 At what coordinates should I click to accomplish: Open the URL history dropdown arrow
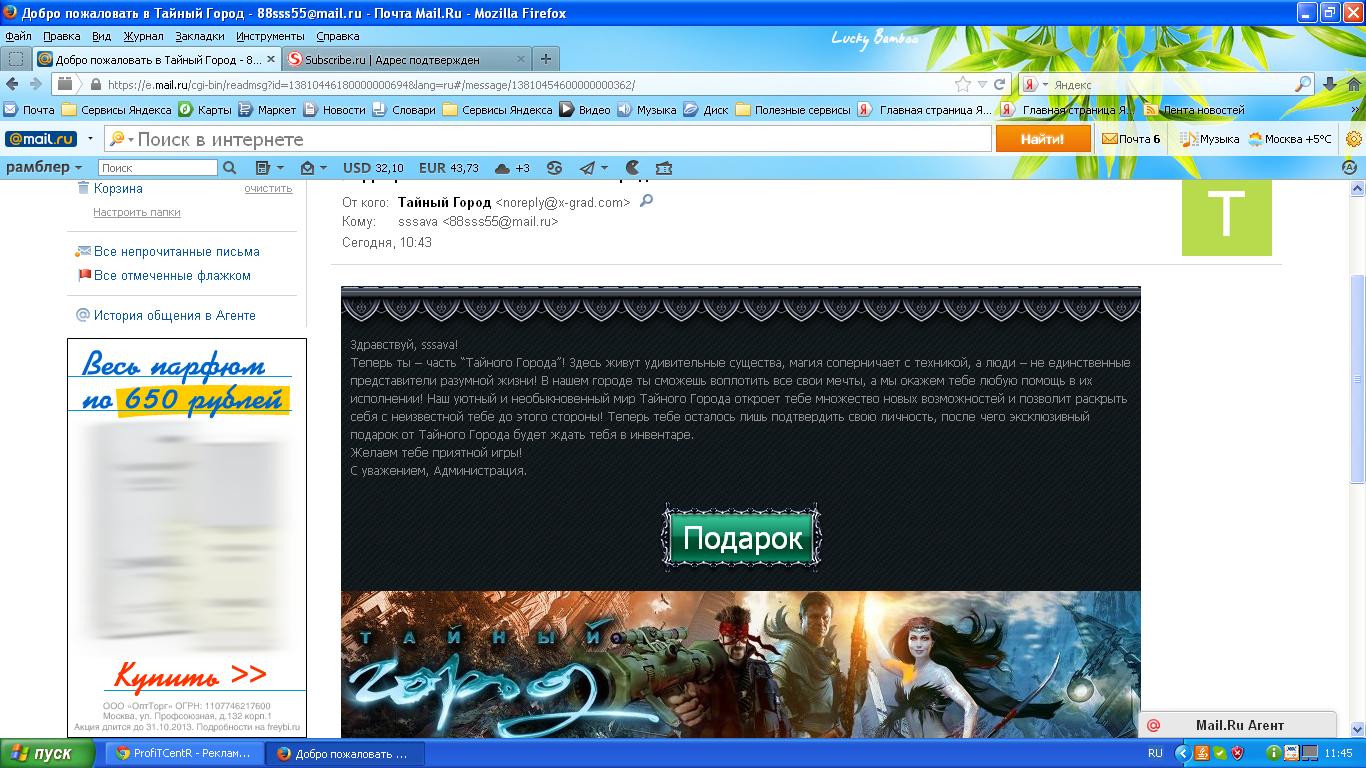pos(983,85)
